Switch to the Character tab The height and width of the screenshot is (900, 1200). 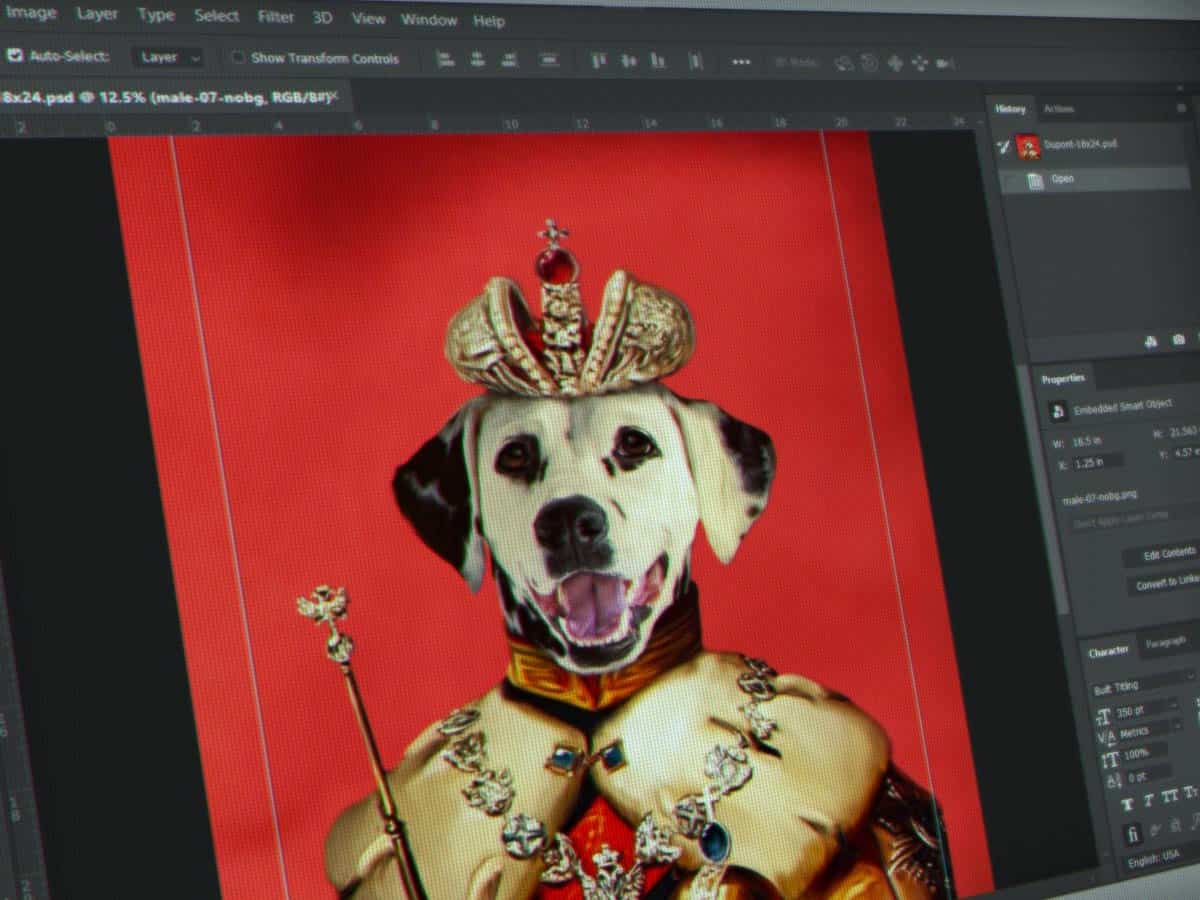(1108, 651)
